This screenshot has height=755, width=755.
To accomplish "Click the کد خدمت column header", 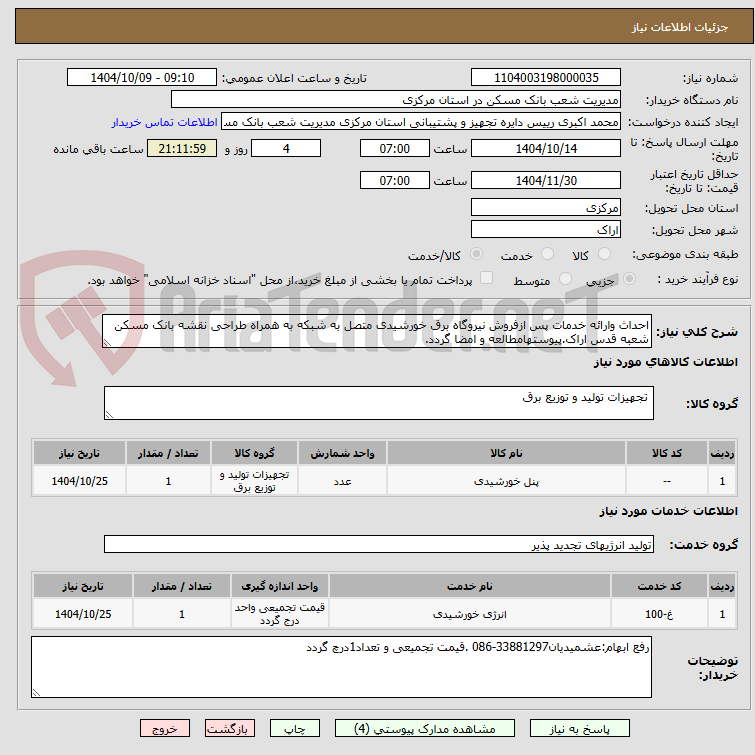I will point(659,586).
